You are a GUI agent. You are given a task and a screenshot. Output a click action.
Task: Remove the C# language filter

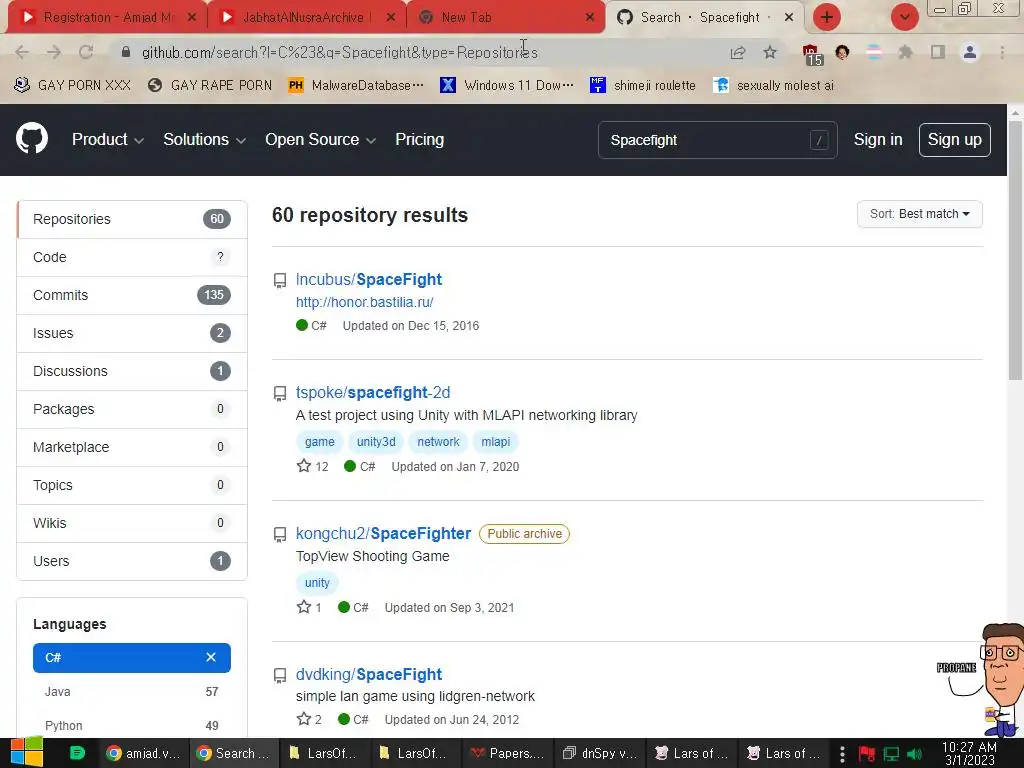click(x=210, y=657)
